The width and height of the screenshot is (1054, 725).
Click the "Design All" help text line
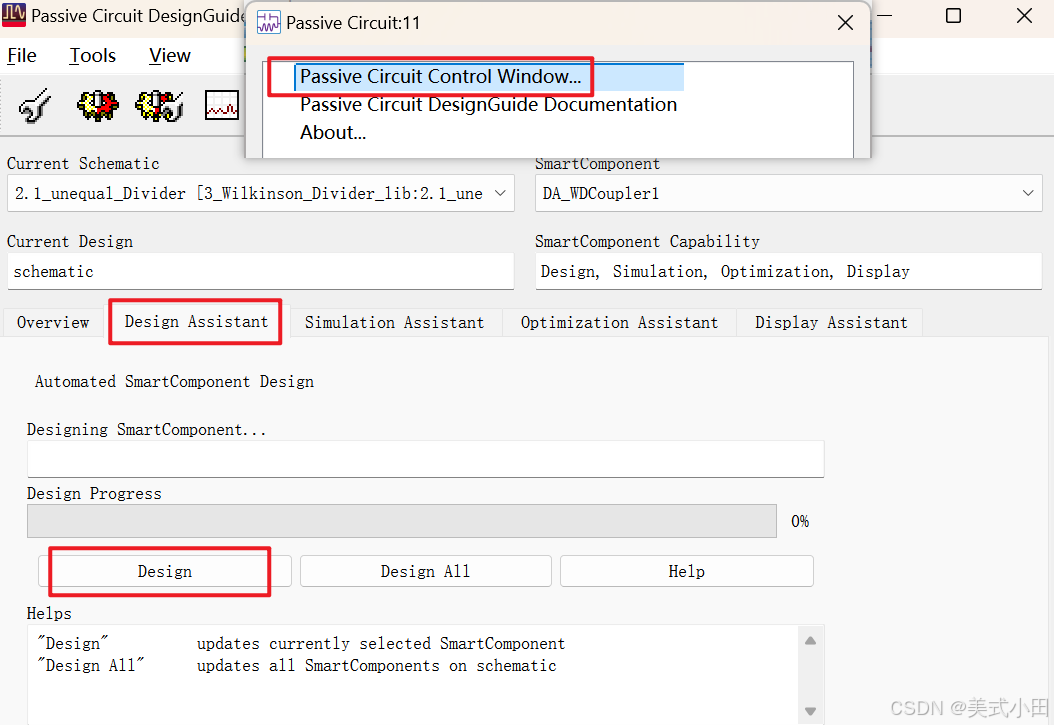coord(297,666)
